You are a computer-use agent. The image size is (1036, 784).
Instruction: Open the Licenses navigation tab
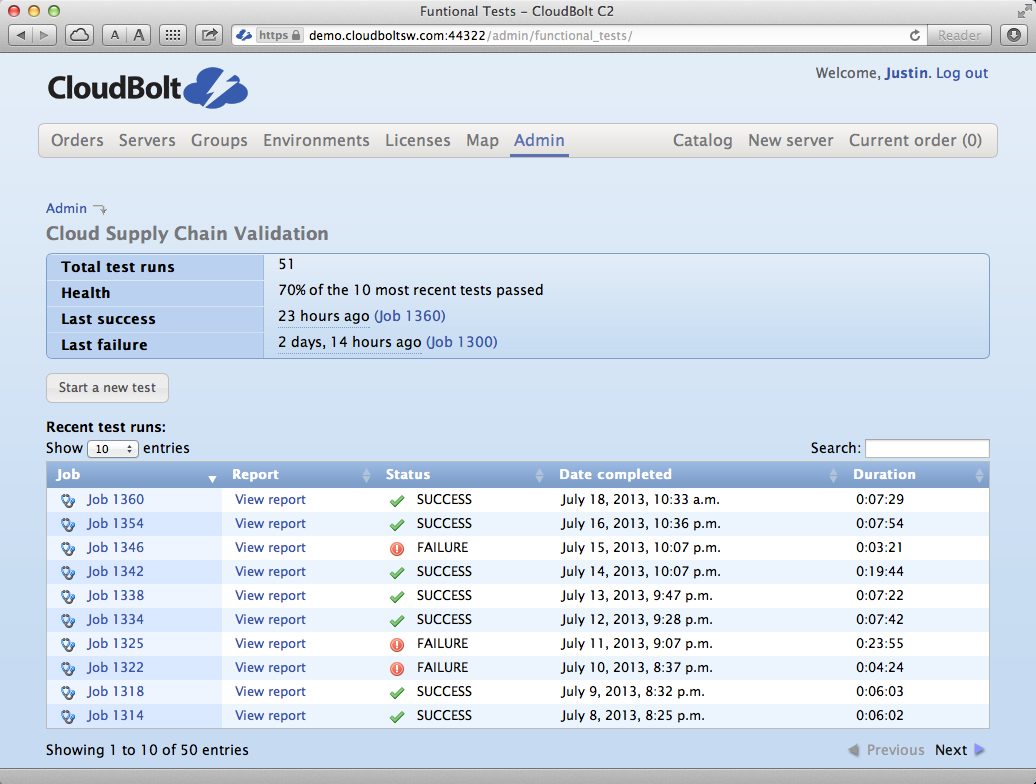[x=418, y=140]
